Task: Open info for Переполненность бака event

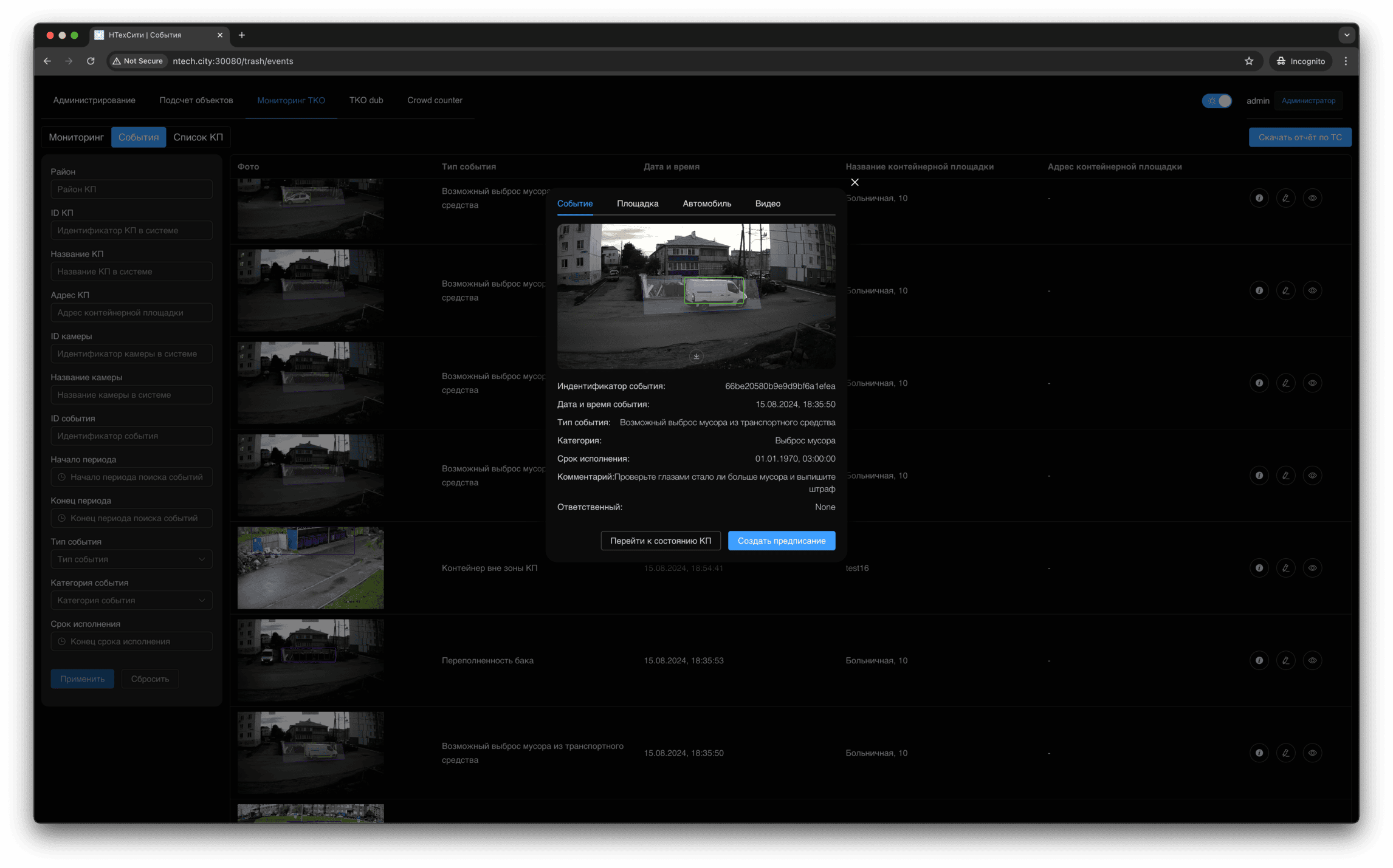Action: click(x=1259, y=660)
